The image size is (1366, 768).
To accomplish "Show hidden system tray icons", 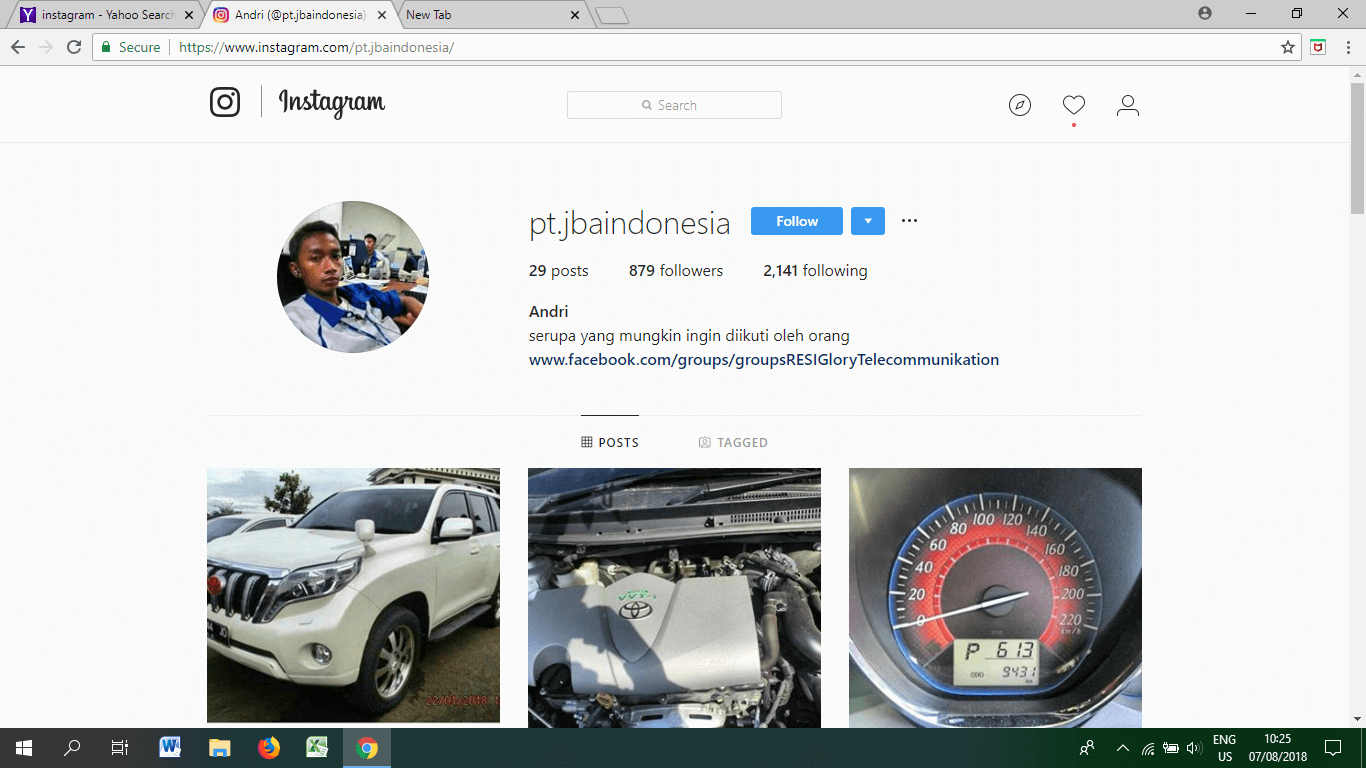I will click(x=1122, y=748).
